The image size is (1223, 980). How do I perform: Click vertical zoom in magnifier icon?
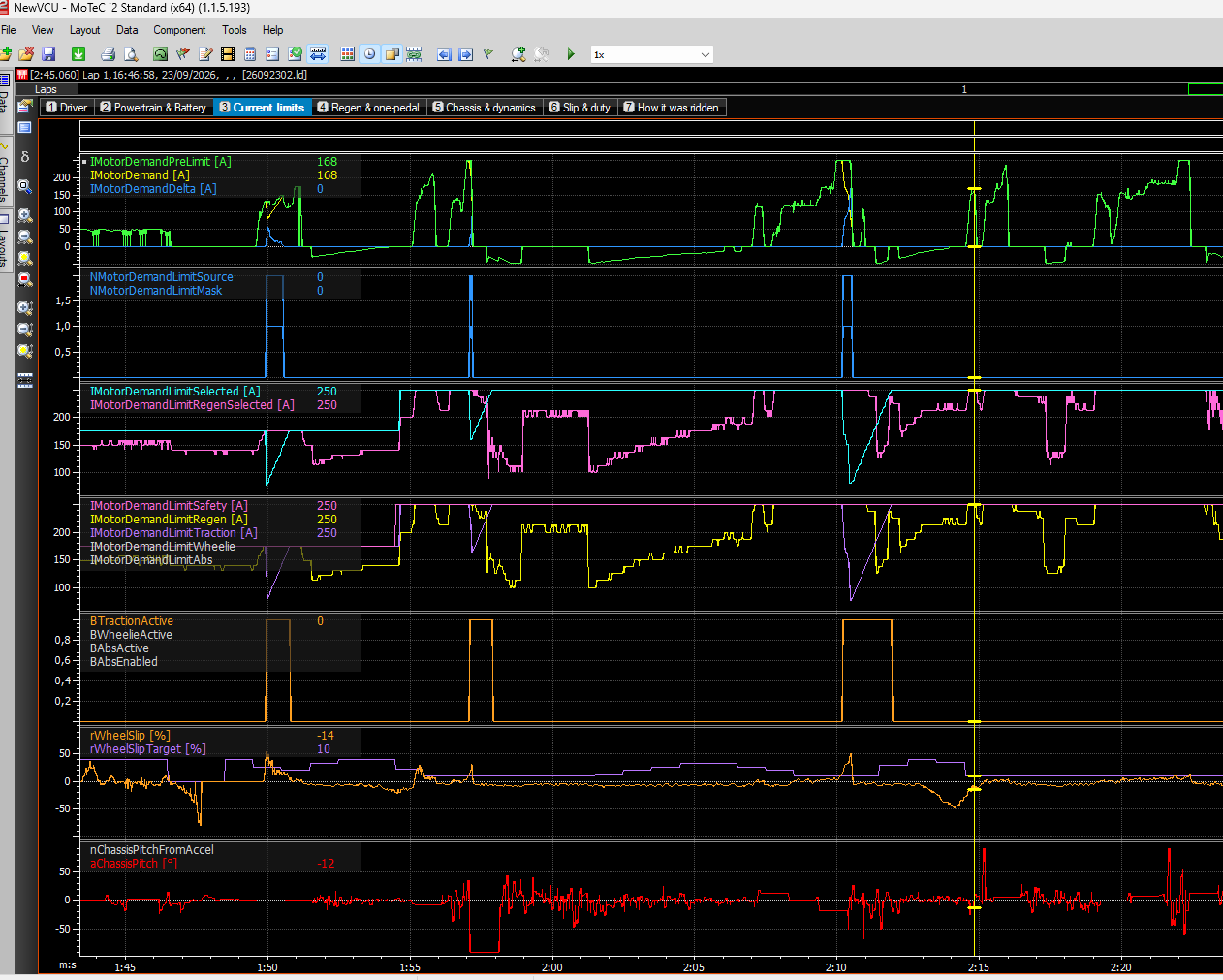25,308
